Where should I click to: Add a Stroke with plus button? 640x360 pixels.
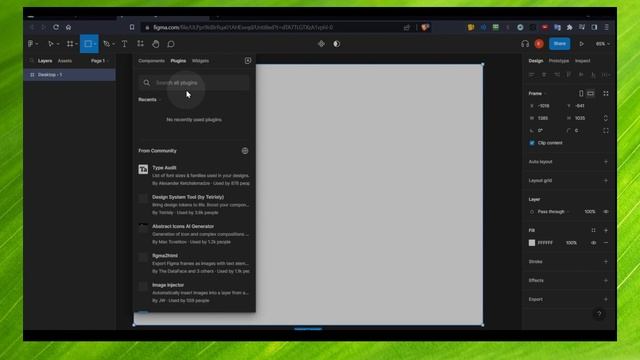click(606, 261)
